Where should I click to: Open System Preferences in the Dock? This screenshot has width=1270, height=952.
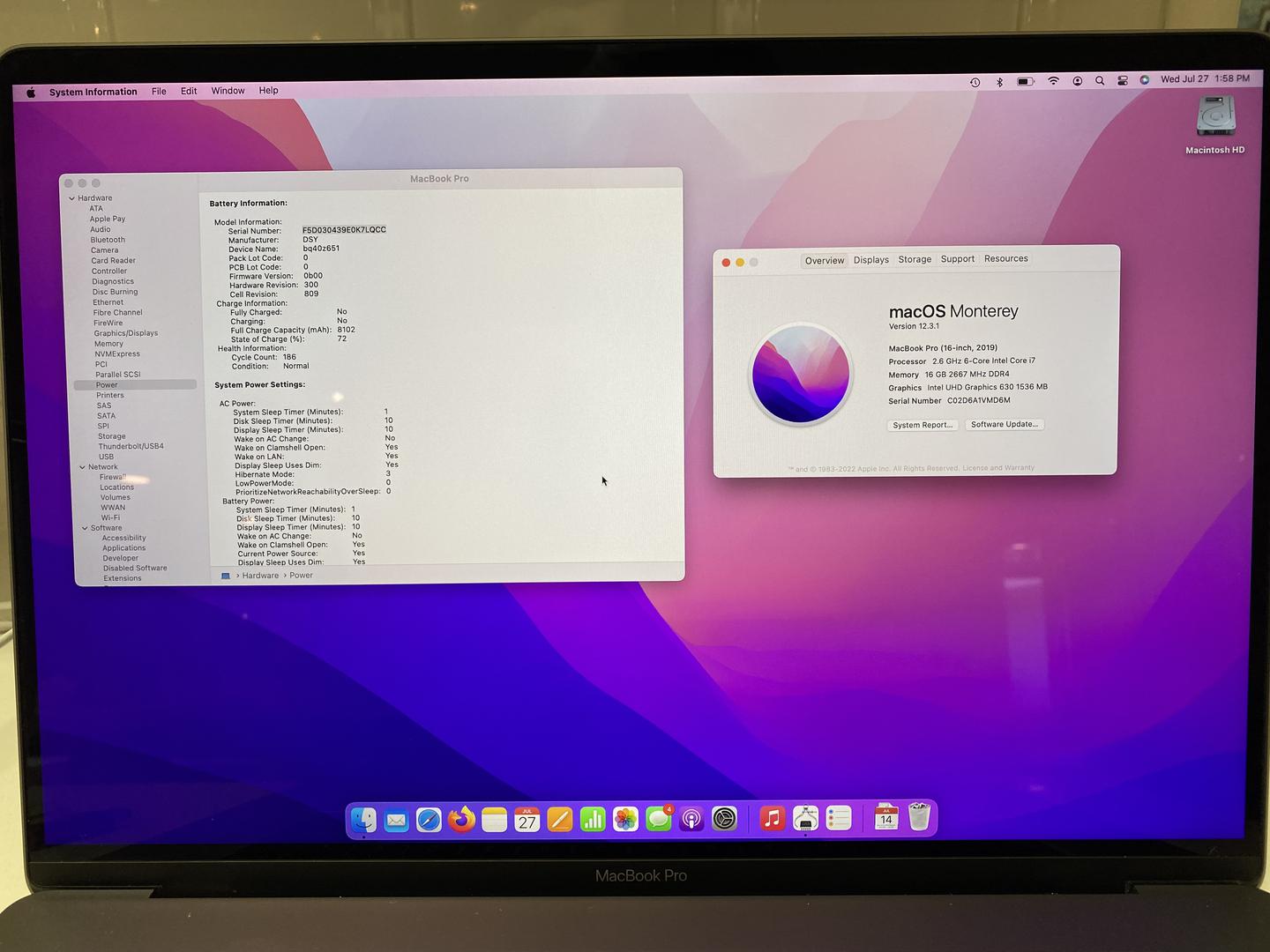tap(724, 820)
